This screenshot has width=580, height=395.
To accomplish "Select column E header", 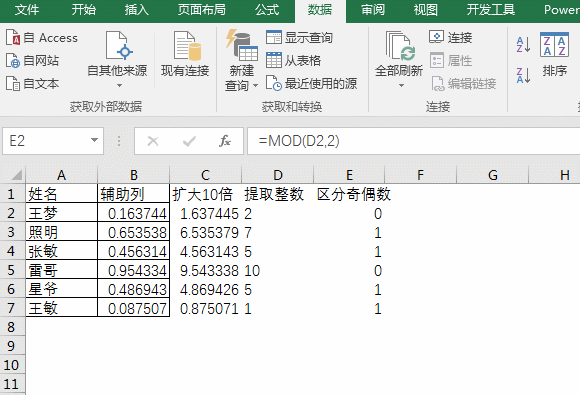I will coord(349,175).
